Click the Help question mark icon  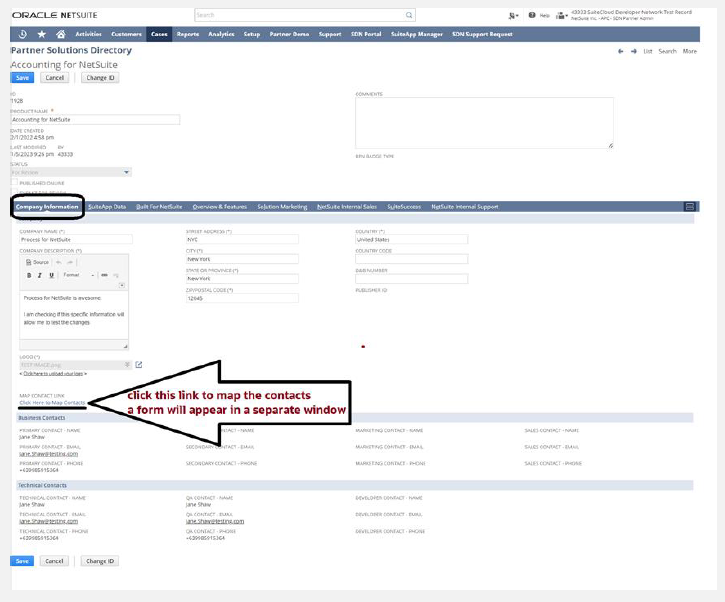click(x=532, y=15)
